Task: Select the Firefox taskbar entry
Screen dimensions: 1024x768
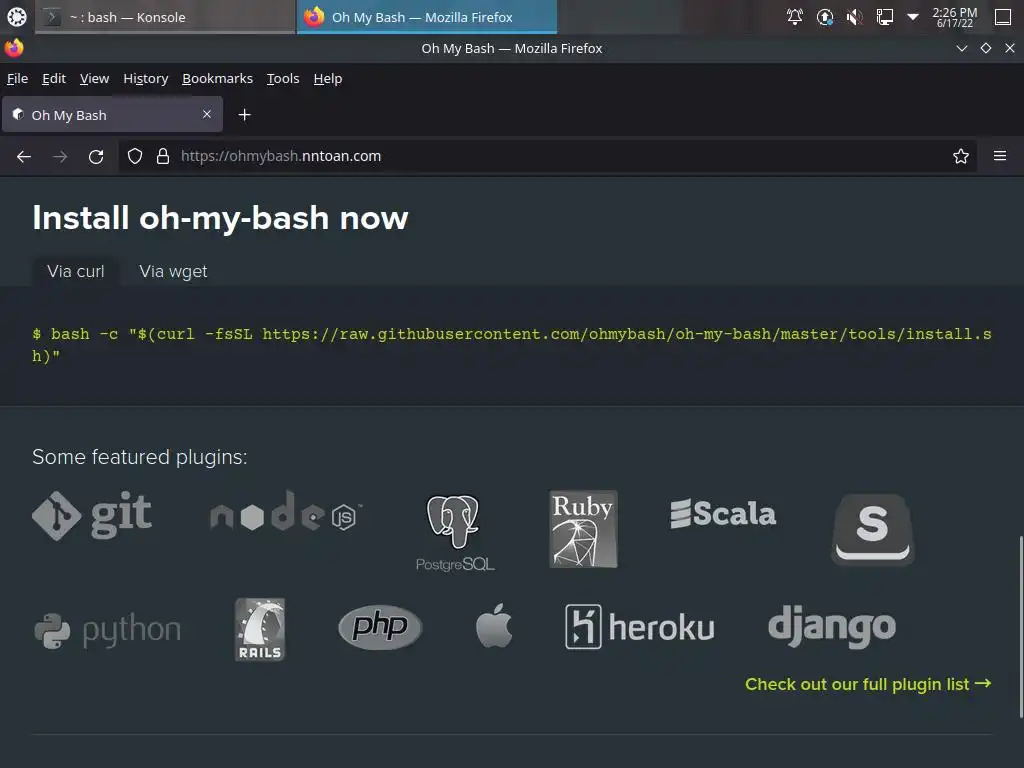Action: pos(426,17)
